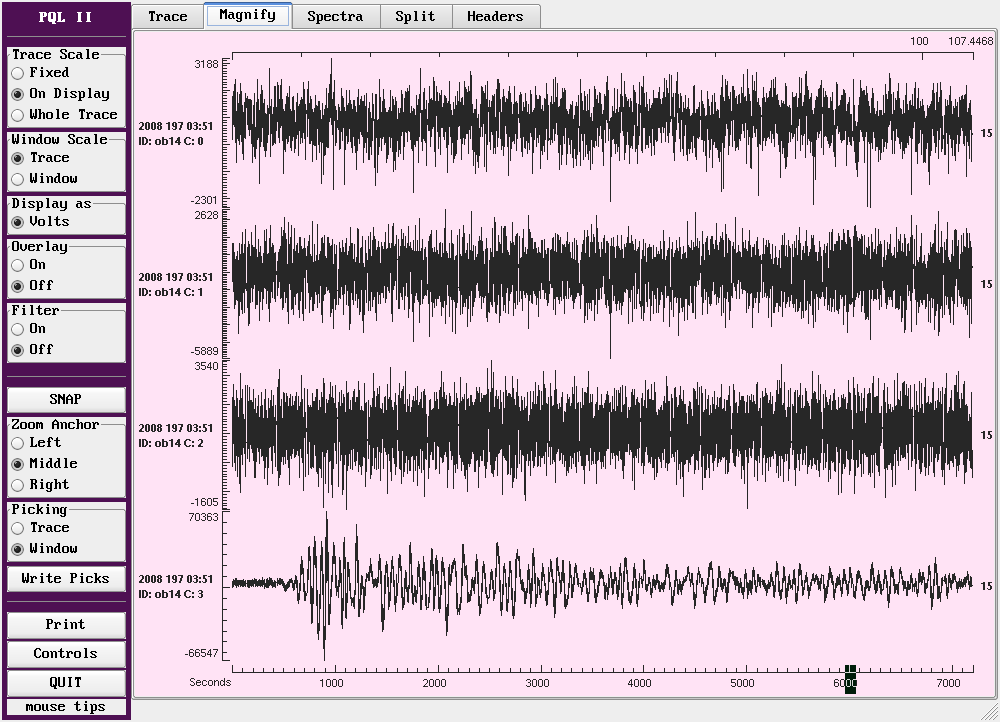
Task: Open the Controls panel
Action: pos(66,654)
